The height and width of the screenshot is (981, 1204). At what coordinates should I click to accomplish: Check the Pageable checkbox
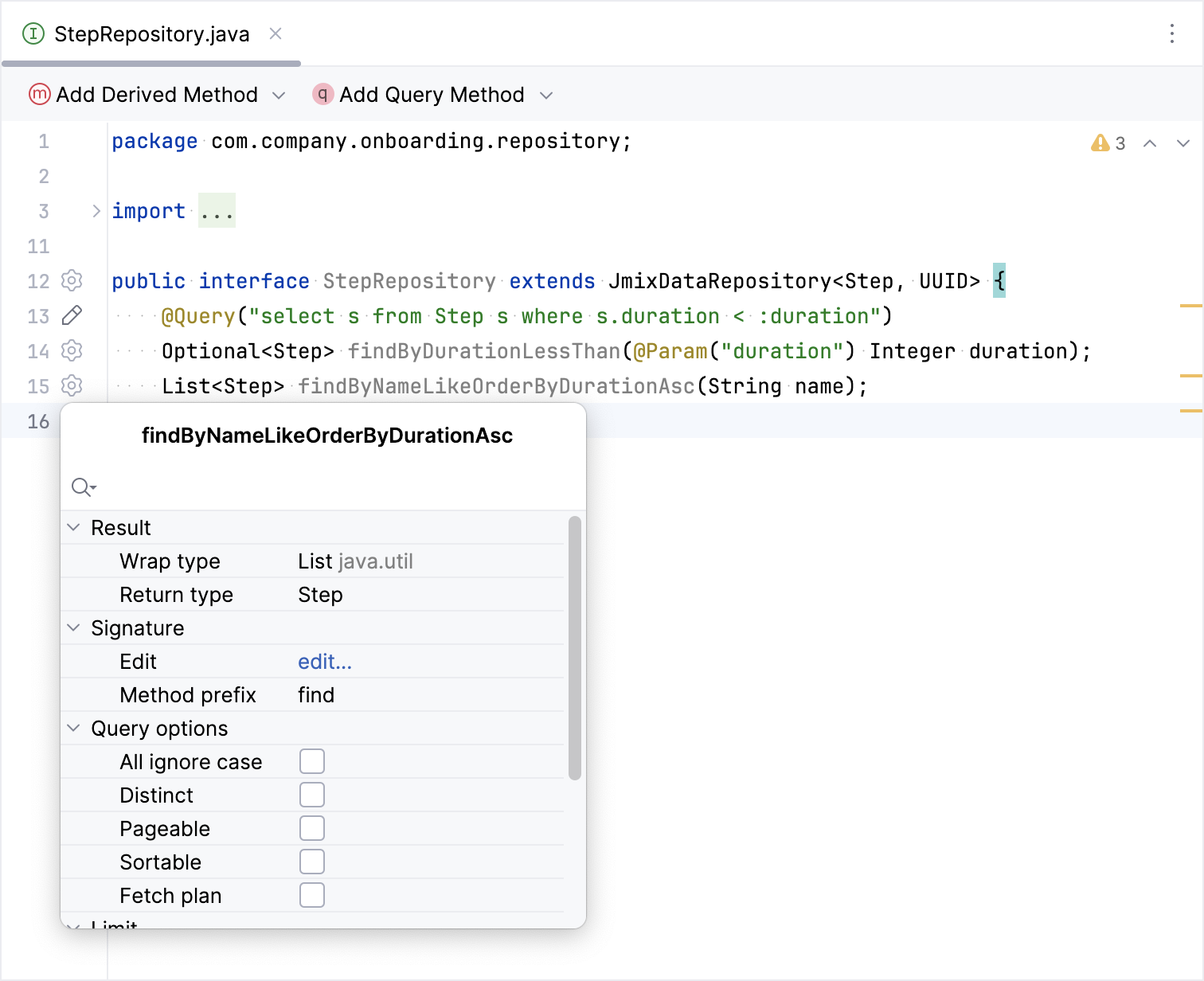(312, 827)
